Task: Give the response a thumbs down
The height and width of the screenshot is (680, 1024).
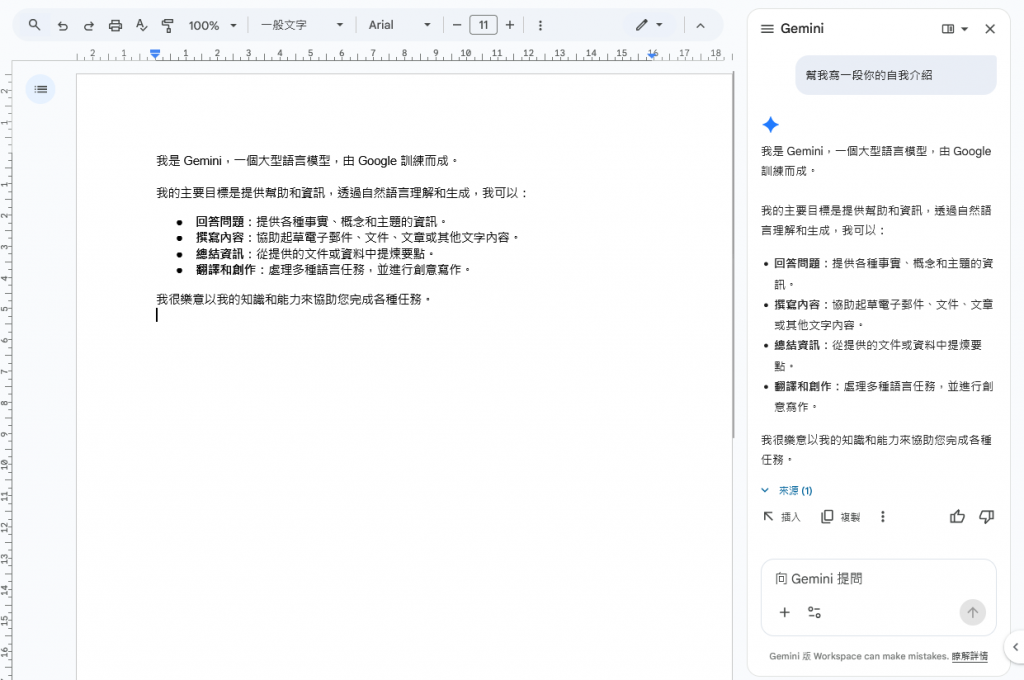Action: [986, 517]
